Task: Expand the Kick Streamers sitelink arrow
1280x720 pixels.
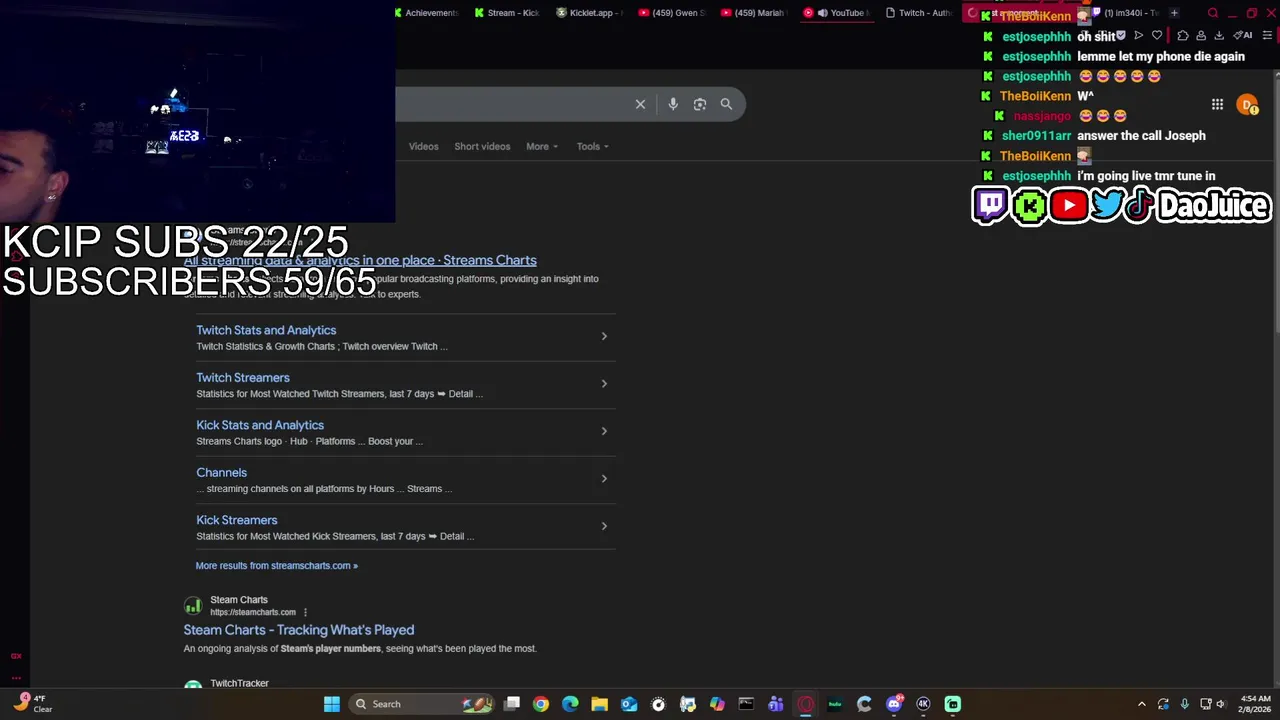Action: (604, 526)
